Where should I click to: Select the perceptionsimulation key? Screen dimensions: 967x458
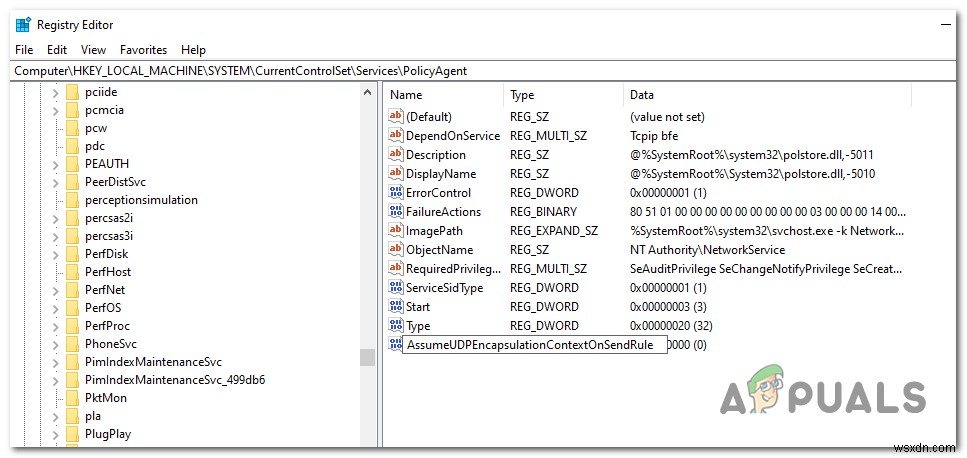click(141, 200)
